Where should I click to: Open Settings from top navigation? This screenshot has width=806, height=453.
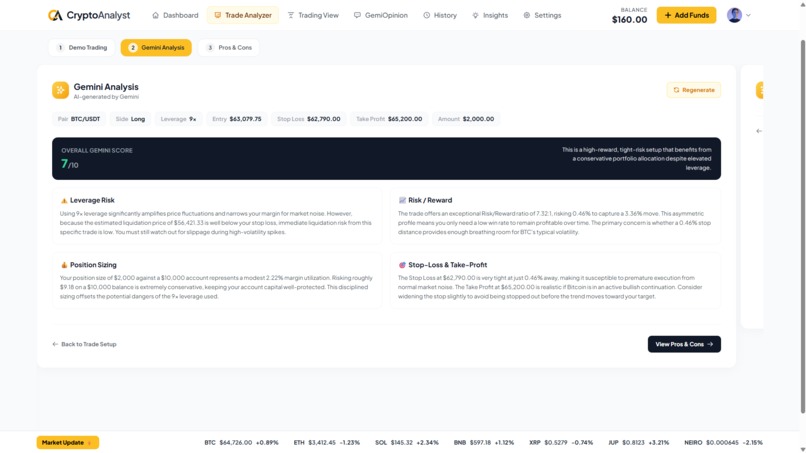coord(542,15)
